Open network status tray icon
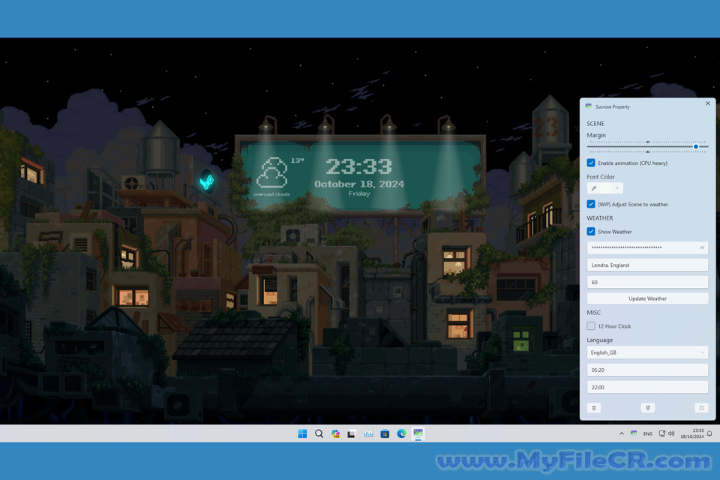The image size is (720, 480). pos(662,433)
